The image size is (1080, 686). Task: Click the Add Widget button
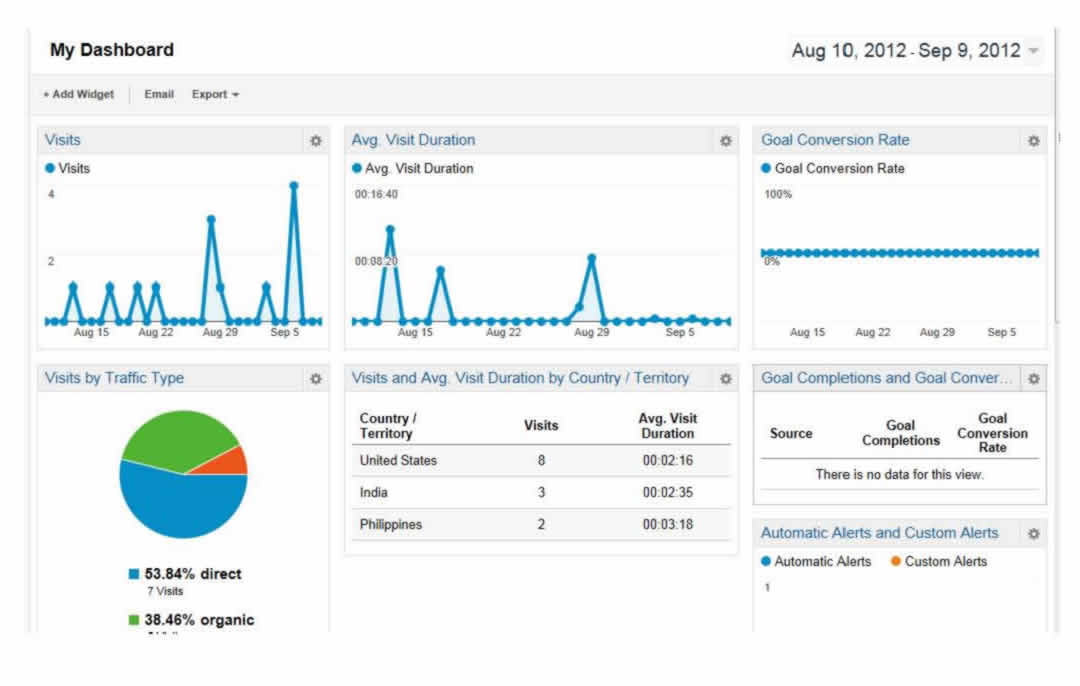click(x=78, y=94)
